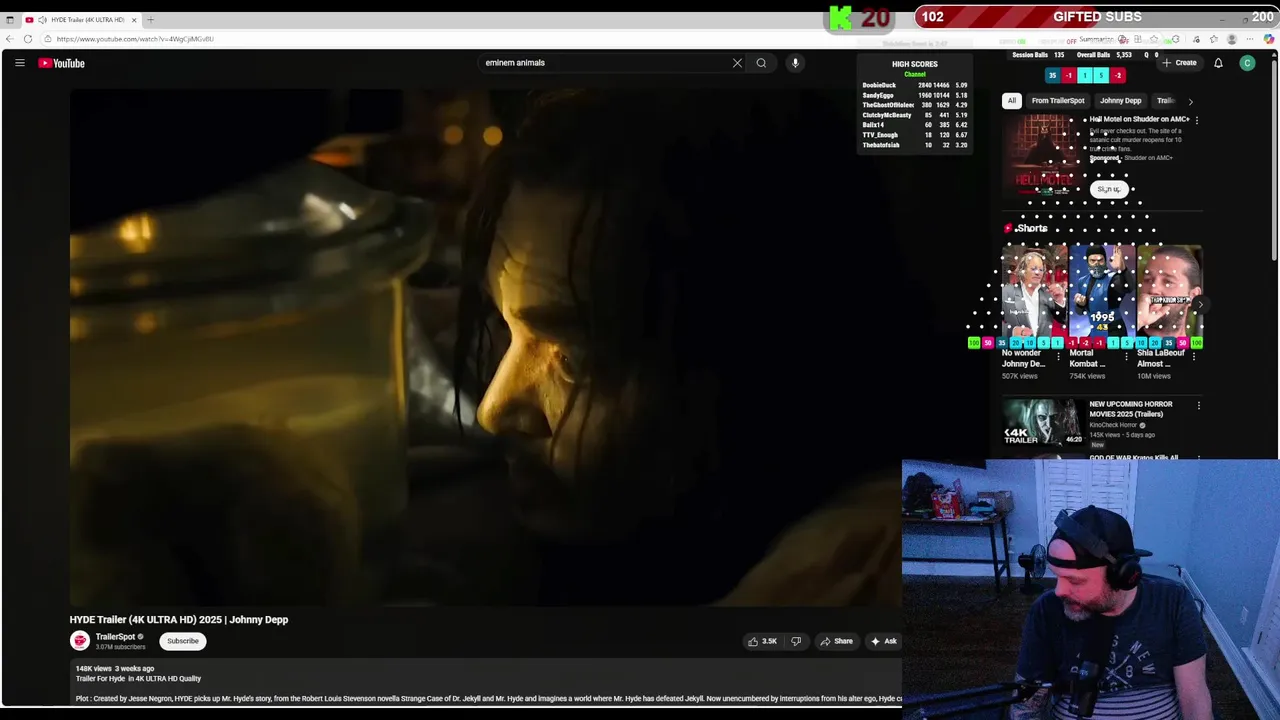Open Hell Motel ad thumbnail
This screenshot has width=1280, height=720.
(1043, 157)
